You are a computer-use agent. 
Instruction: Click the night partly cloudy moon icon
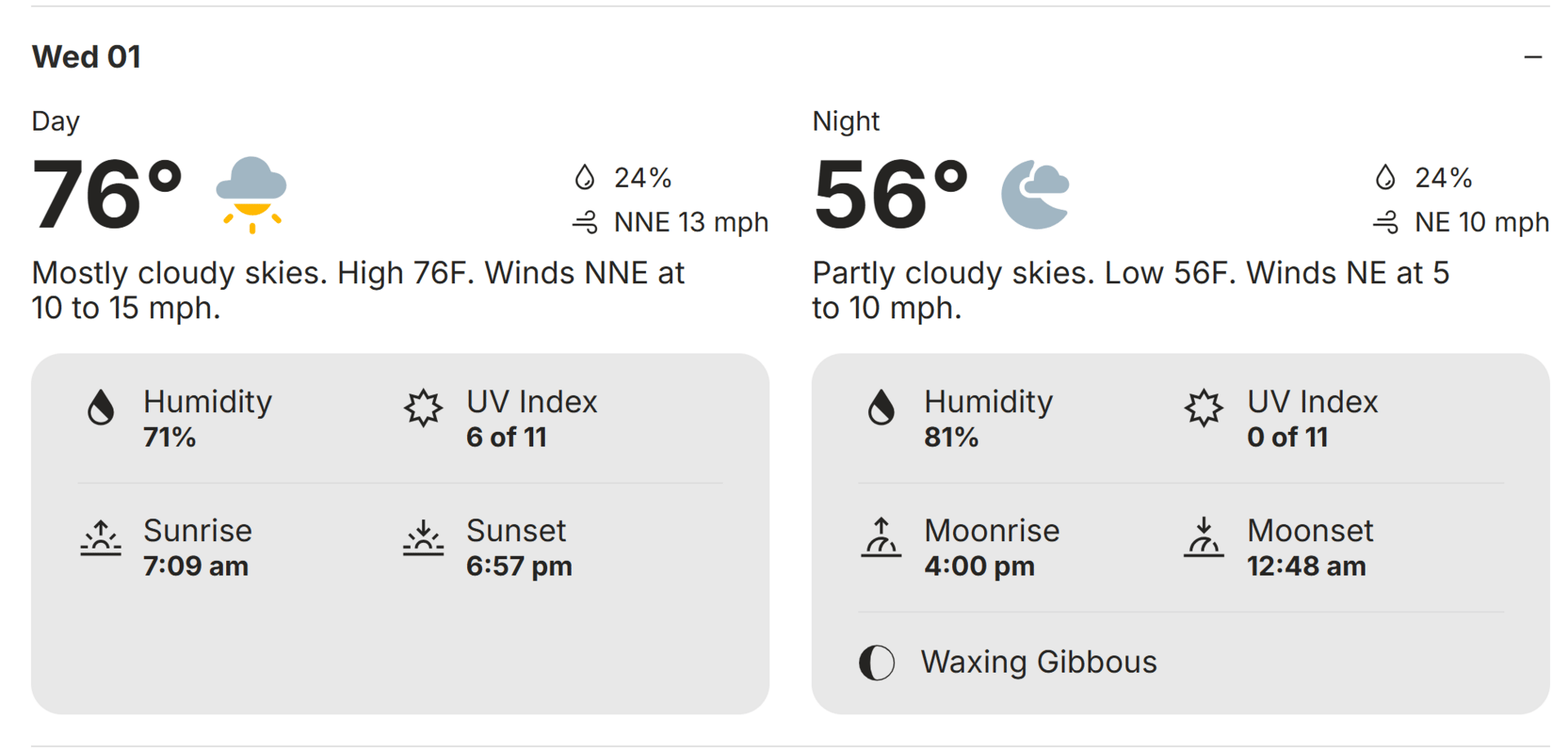pyautogui.click(x=1036, y=194)
